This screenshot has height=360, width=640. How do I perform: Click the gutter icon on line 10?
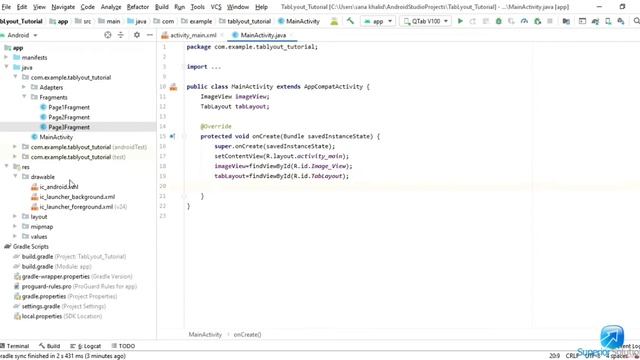pos(173,87)
